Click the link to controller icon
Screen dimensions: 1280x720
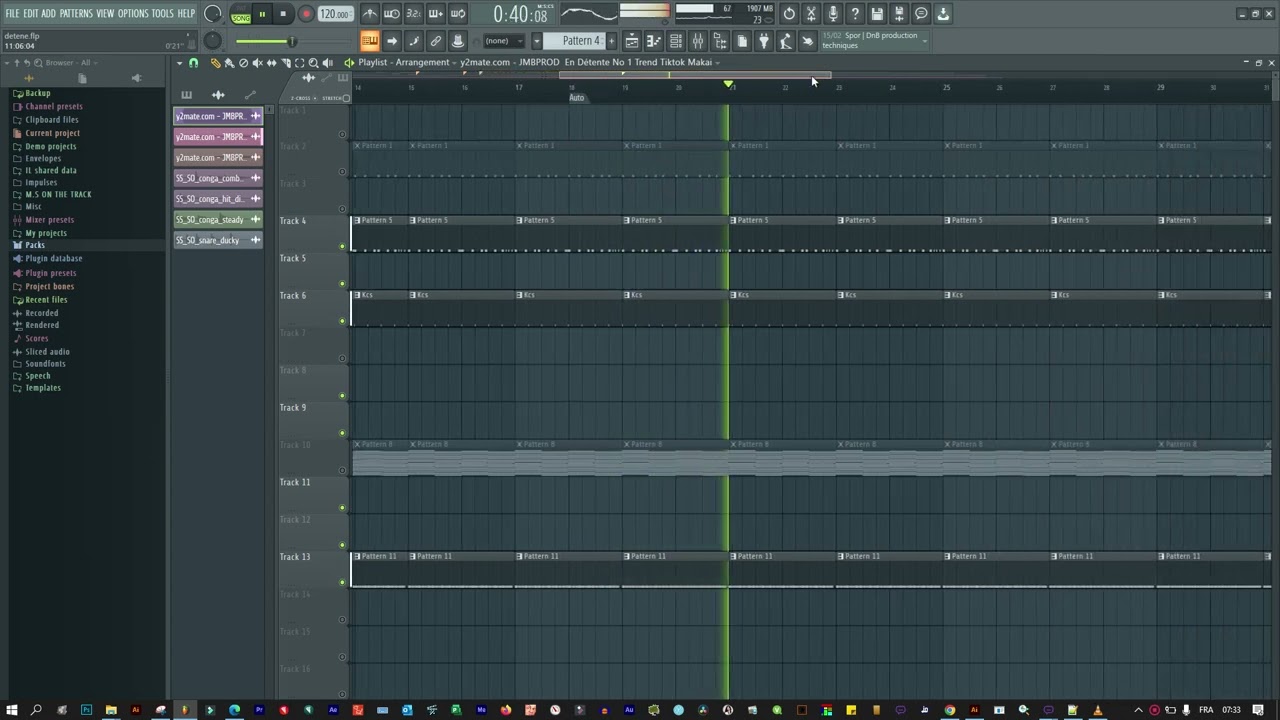435,41
